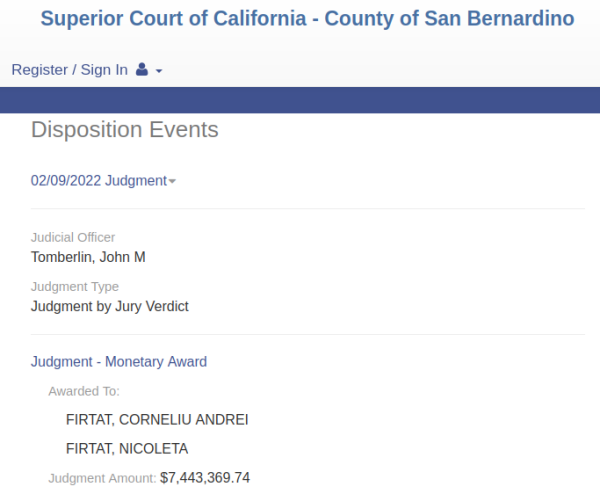Image resolution: width=600 pixels, height=494 pixels.
Task: Click the Judicial Officer label
Action: (x=73, y=237)
